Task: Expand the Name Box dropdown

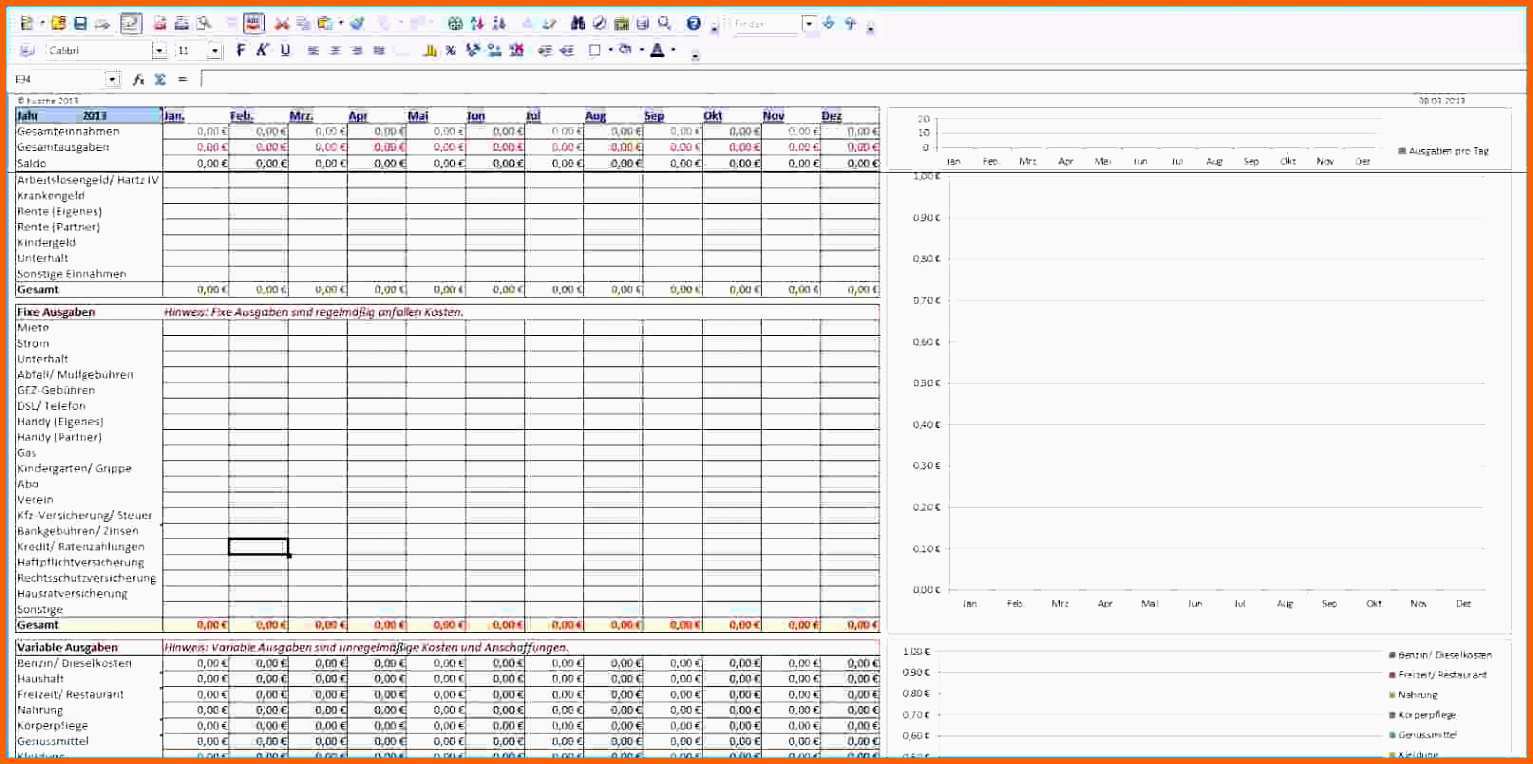Action: click(x=112, y=79)
